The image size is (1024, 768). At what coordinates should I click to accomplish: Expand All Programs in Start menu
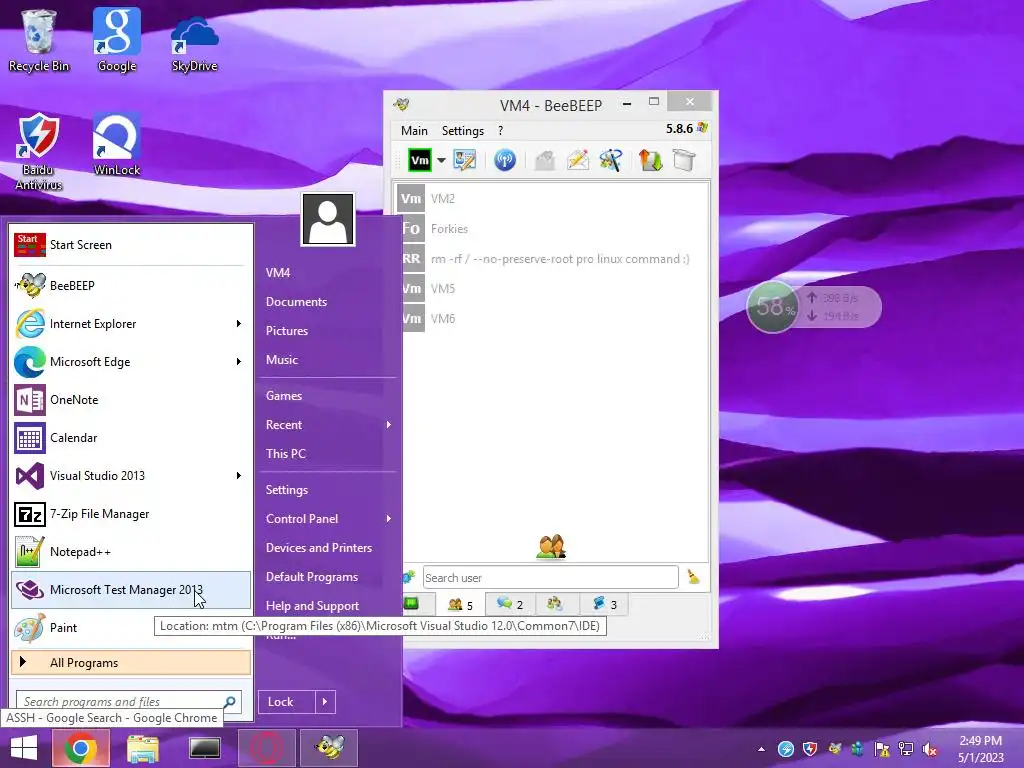point(131,662)
